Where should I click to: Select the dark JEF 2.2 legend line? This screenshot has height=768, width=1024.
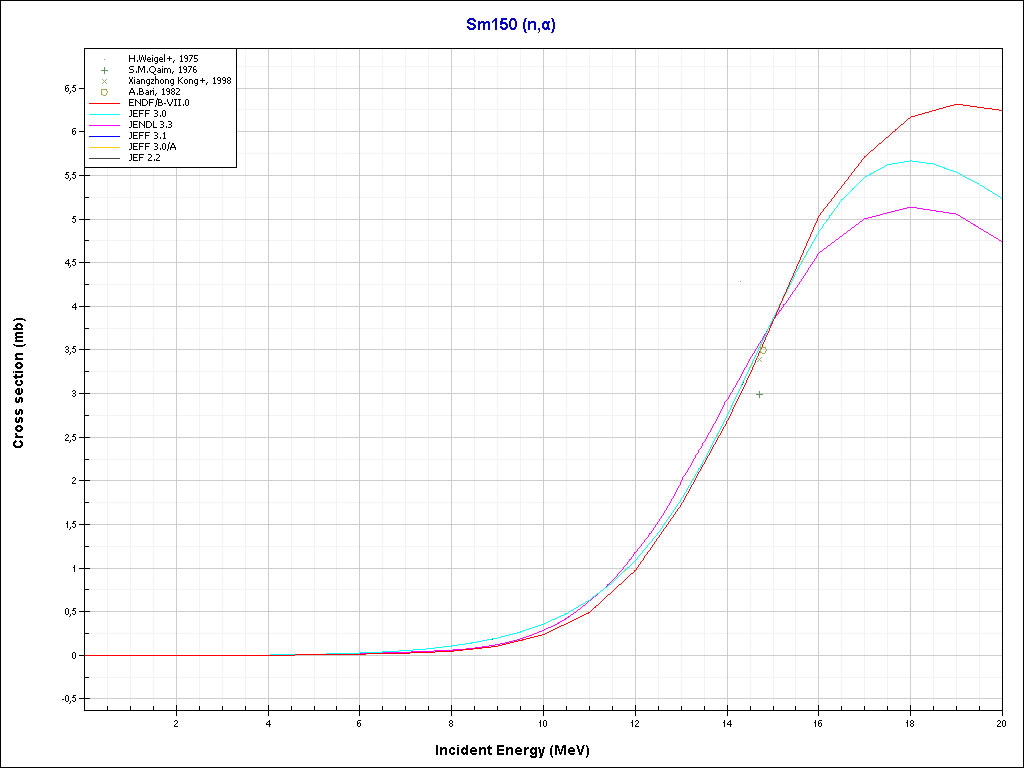pos(104,158)
